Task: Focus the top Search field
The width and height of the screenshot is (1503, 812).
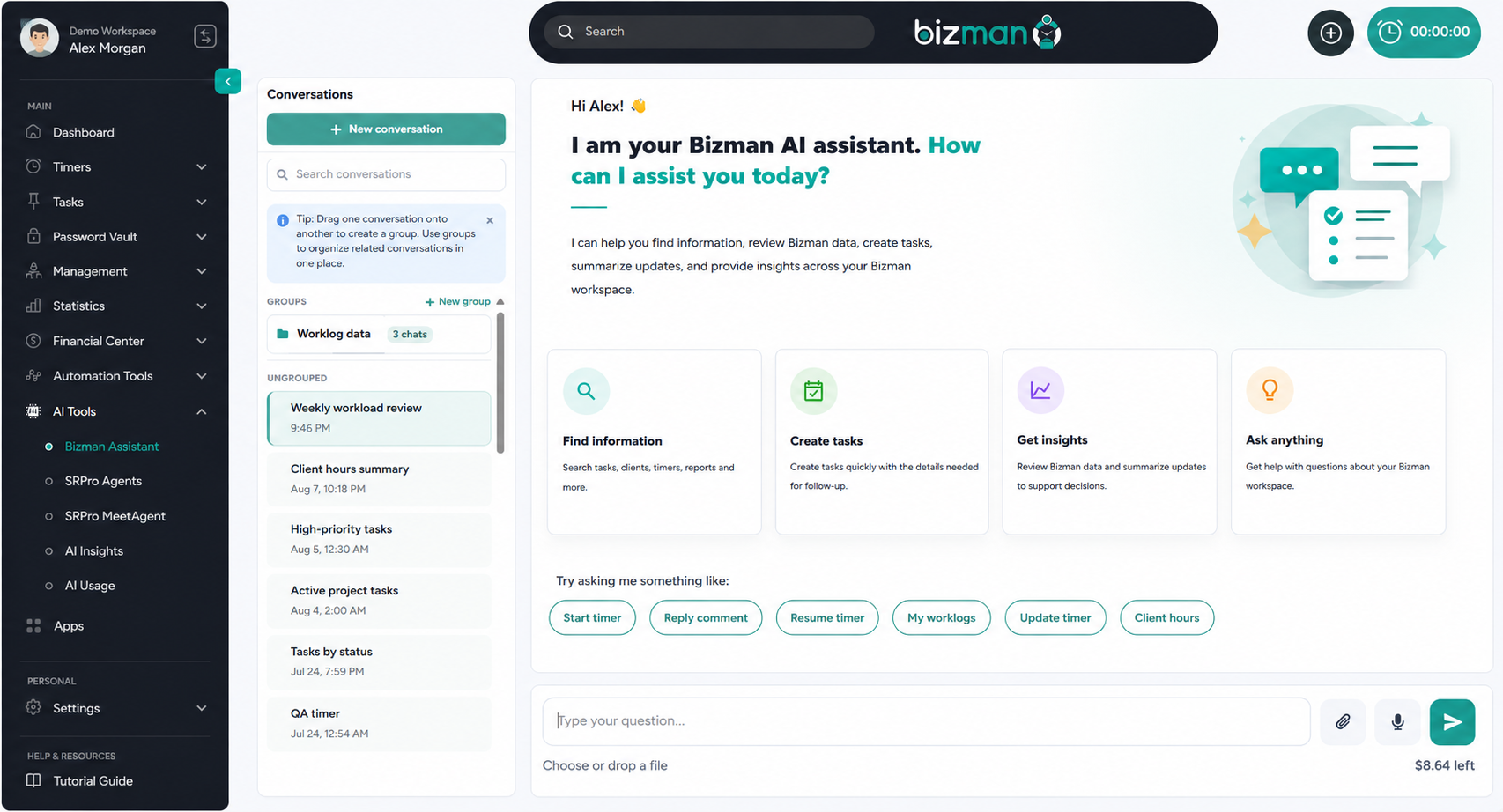Action: coord(709,32)
